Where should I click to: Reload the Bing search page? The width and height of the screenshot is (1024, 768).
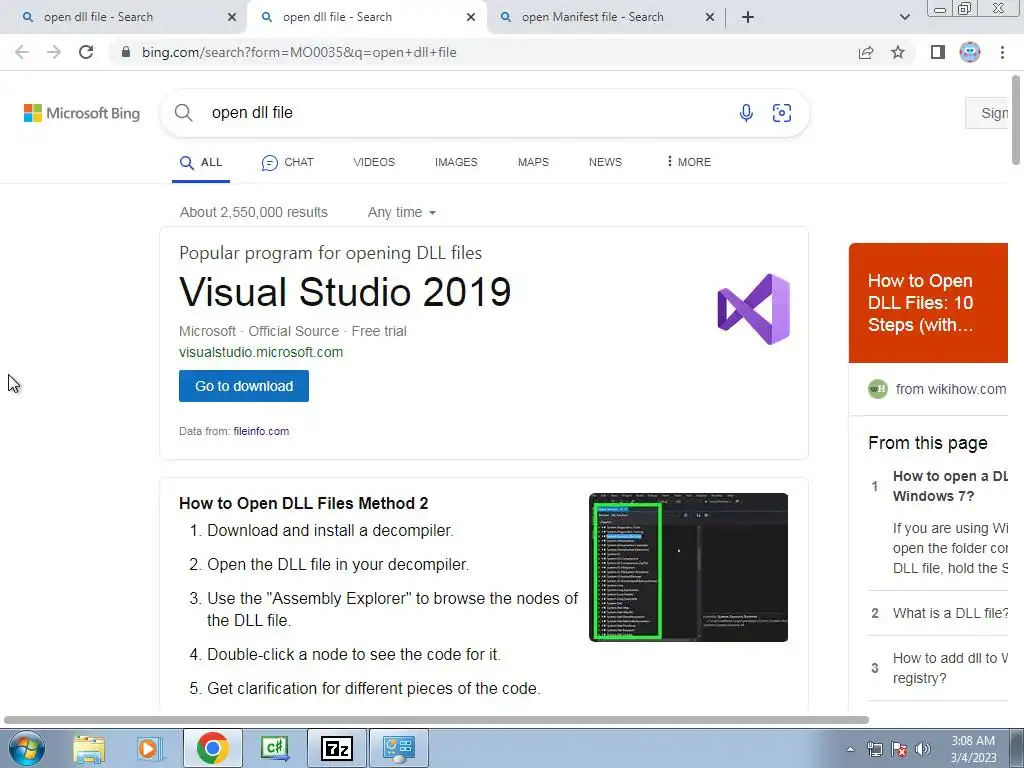point(86,52)
